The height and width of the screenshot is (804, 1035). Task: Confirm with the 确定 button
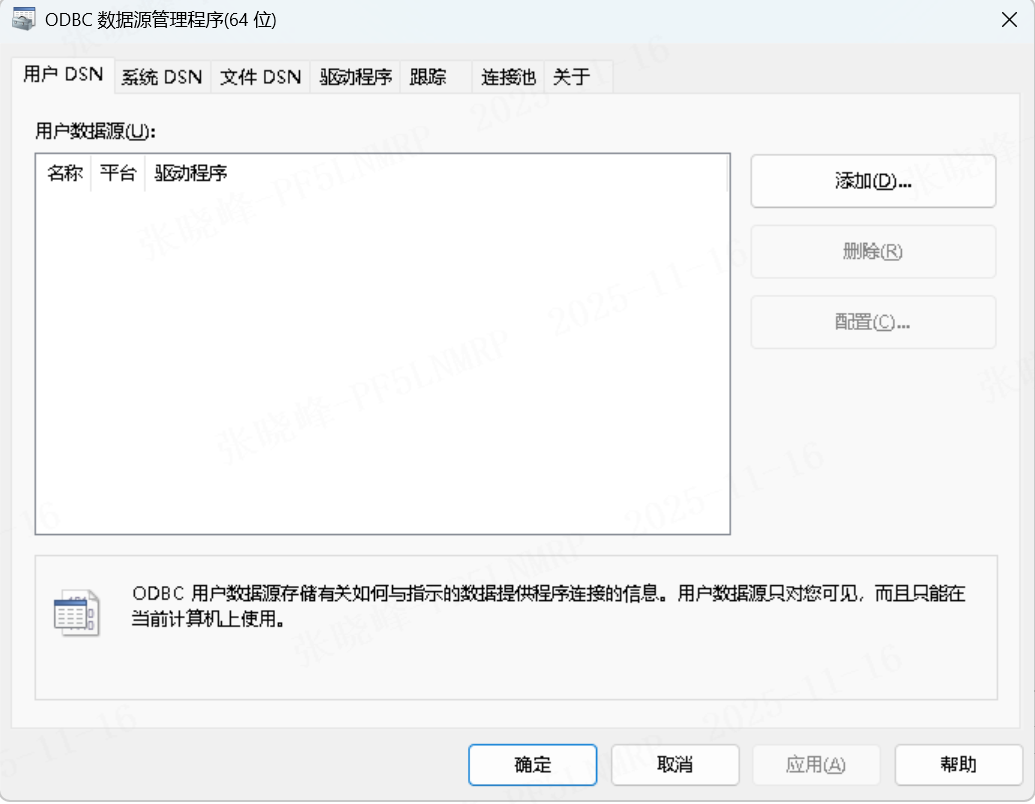(x=533, y=765)
